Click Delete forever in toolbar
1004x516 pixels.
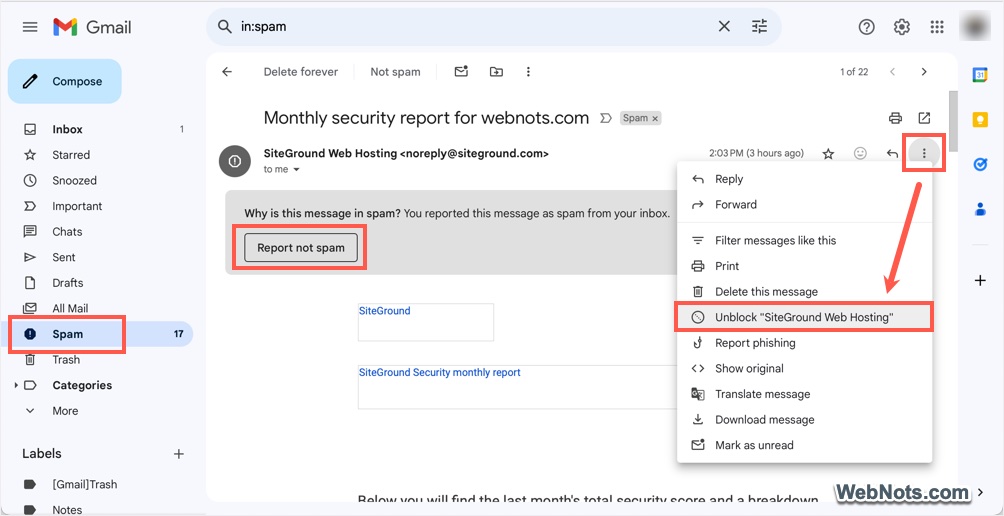click(301, 72)
